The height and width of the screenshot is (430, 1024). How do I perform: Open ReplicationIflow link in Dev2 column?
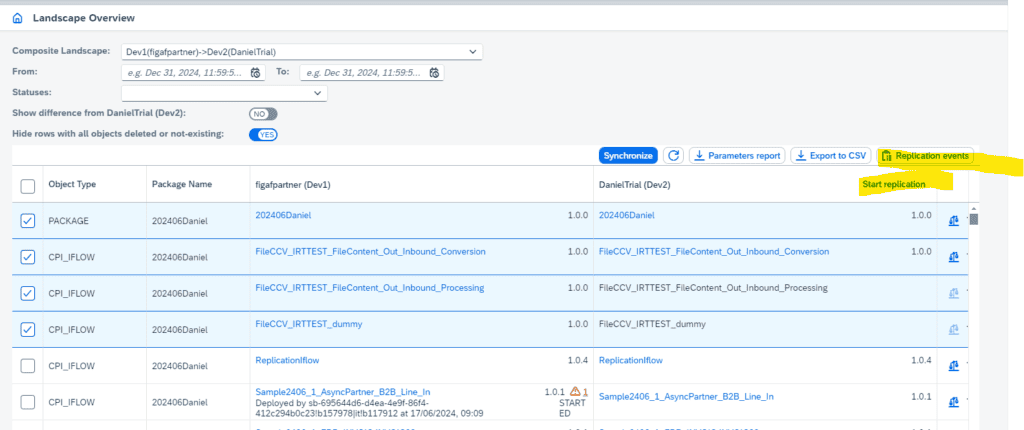(x=631, y=360)
